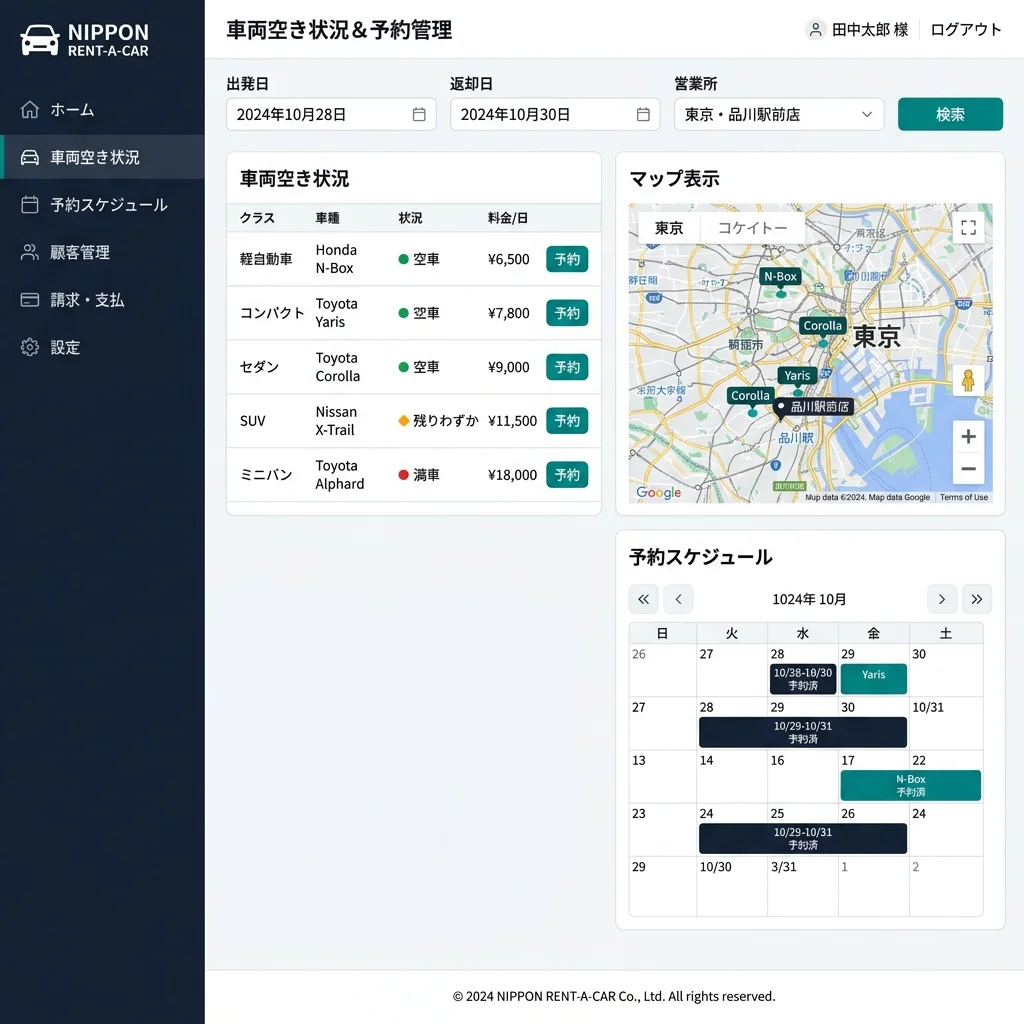This screenshot has height=1024, width=1024.
Task: Click the 返却日 date field
Action: click(x=555, y=114)
